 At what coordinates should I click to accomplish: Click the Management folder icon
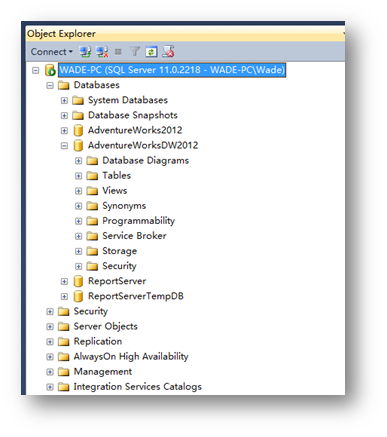pos(63,372)
